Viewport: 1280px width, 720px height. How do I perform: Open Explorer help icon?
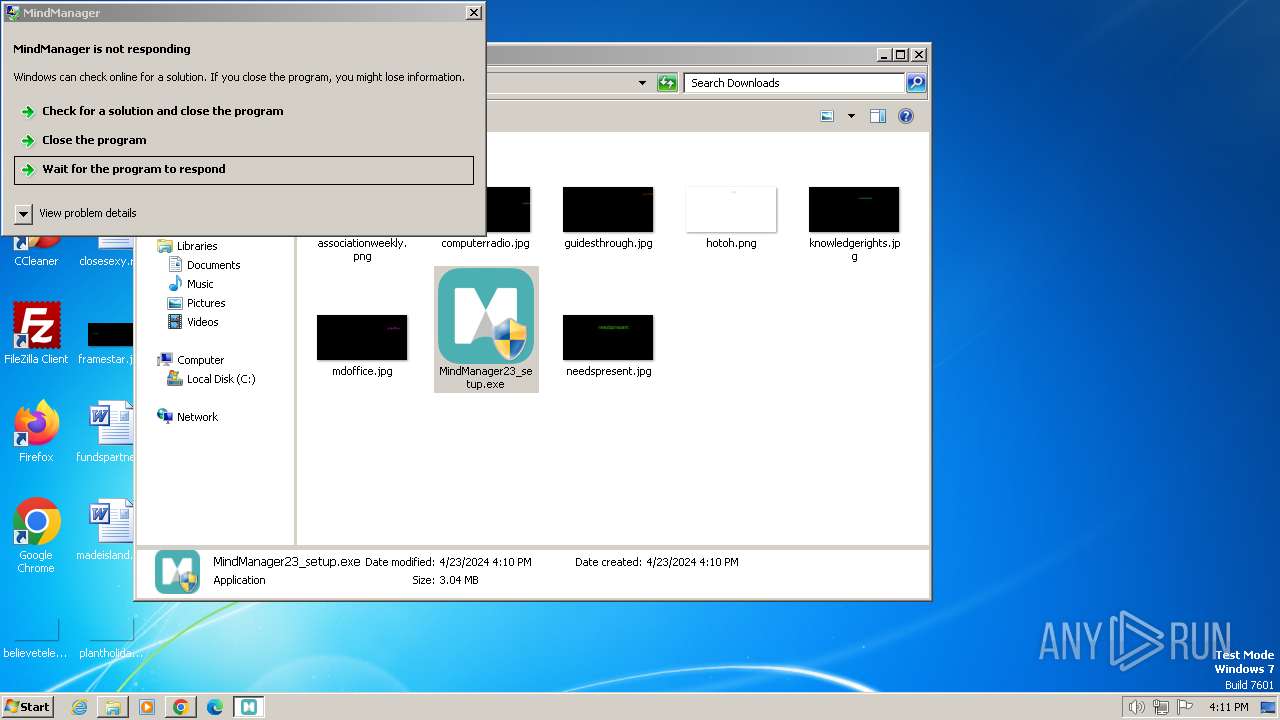(906, 116)
